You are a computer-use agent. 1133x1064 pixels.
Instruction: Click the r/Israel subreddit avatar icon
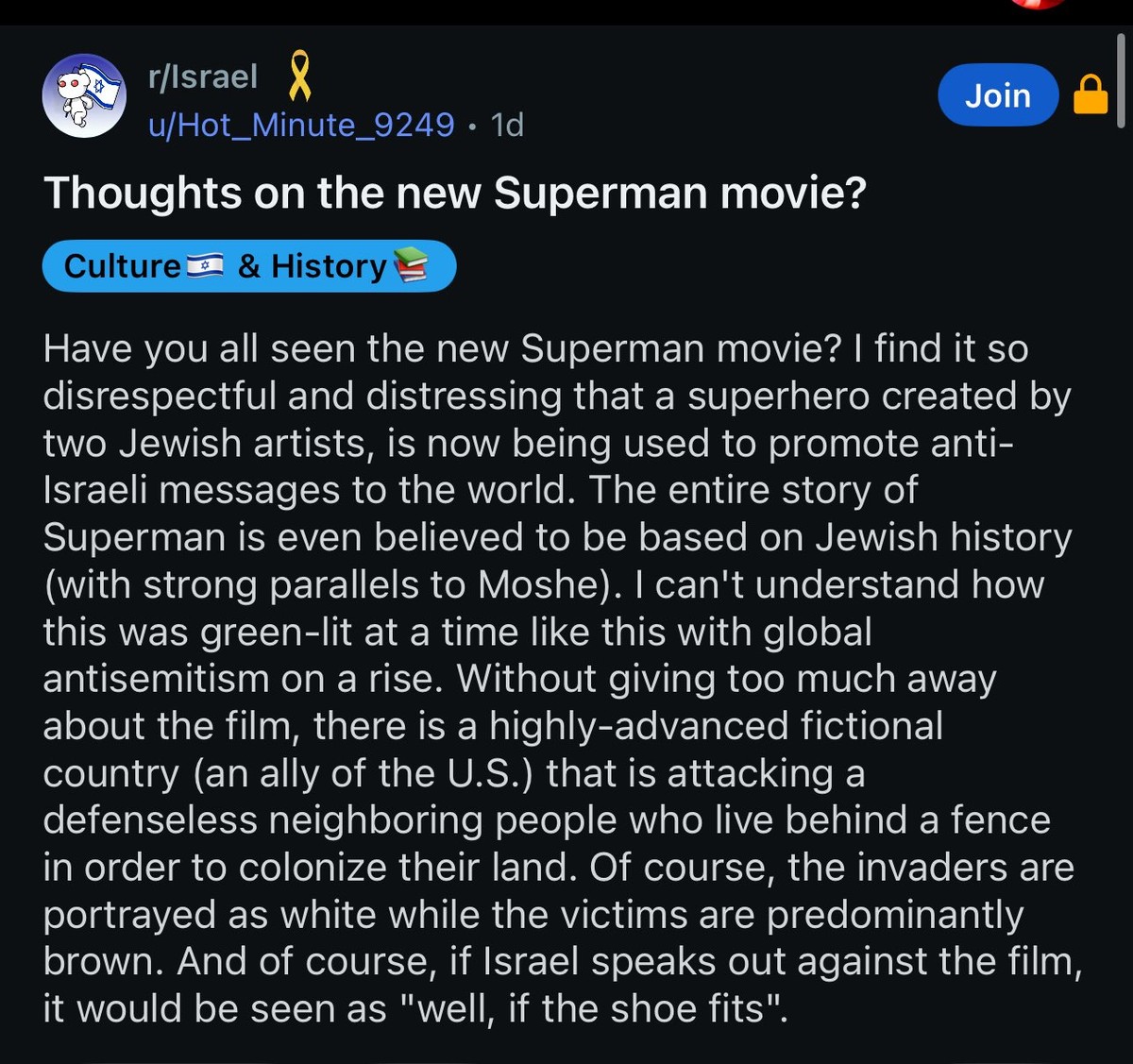pyautogui.click(x=84, y=95)
